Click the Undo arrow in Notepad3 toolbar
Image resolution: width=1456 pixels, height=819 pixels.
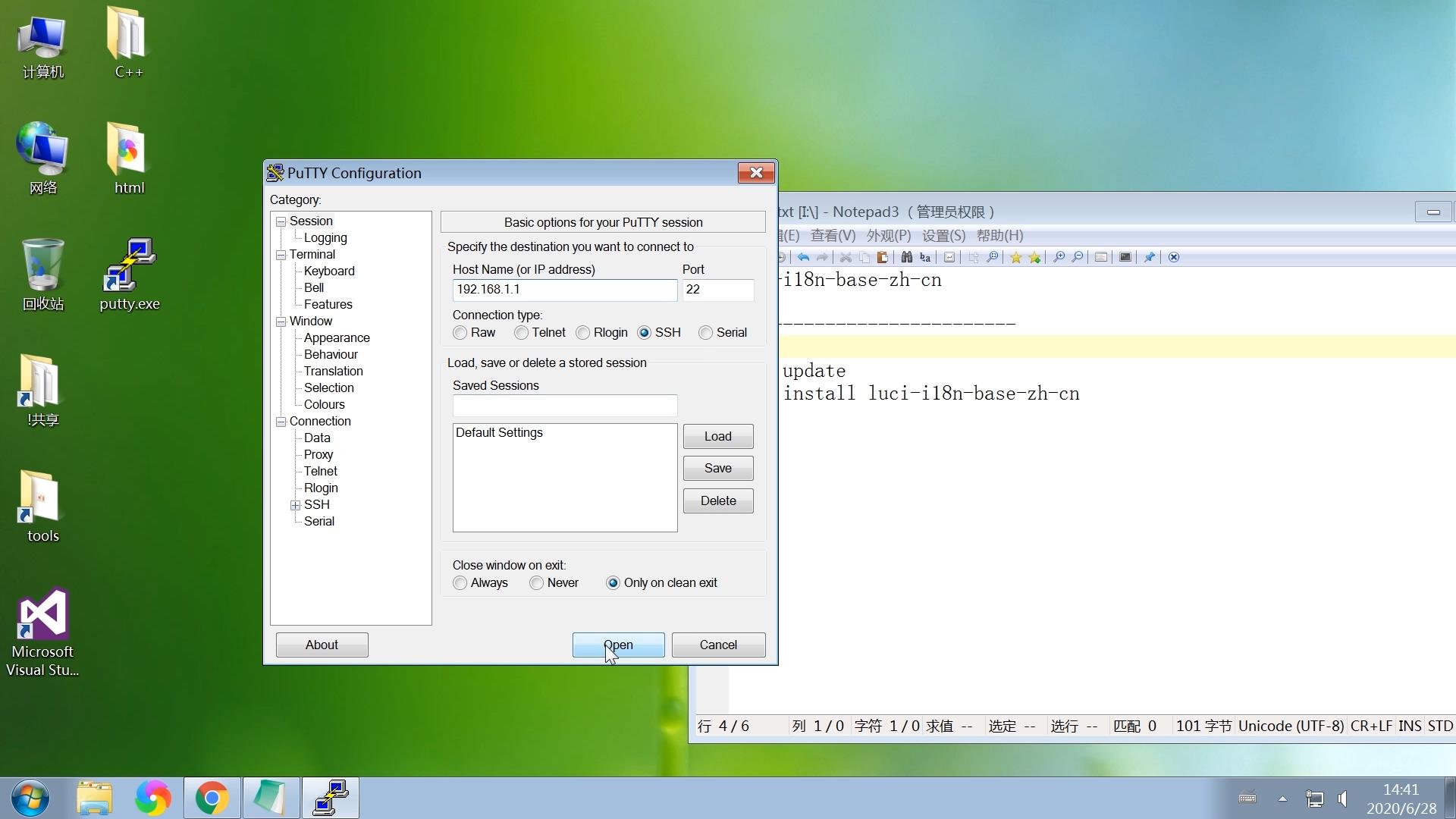tap(803, 257)
